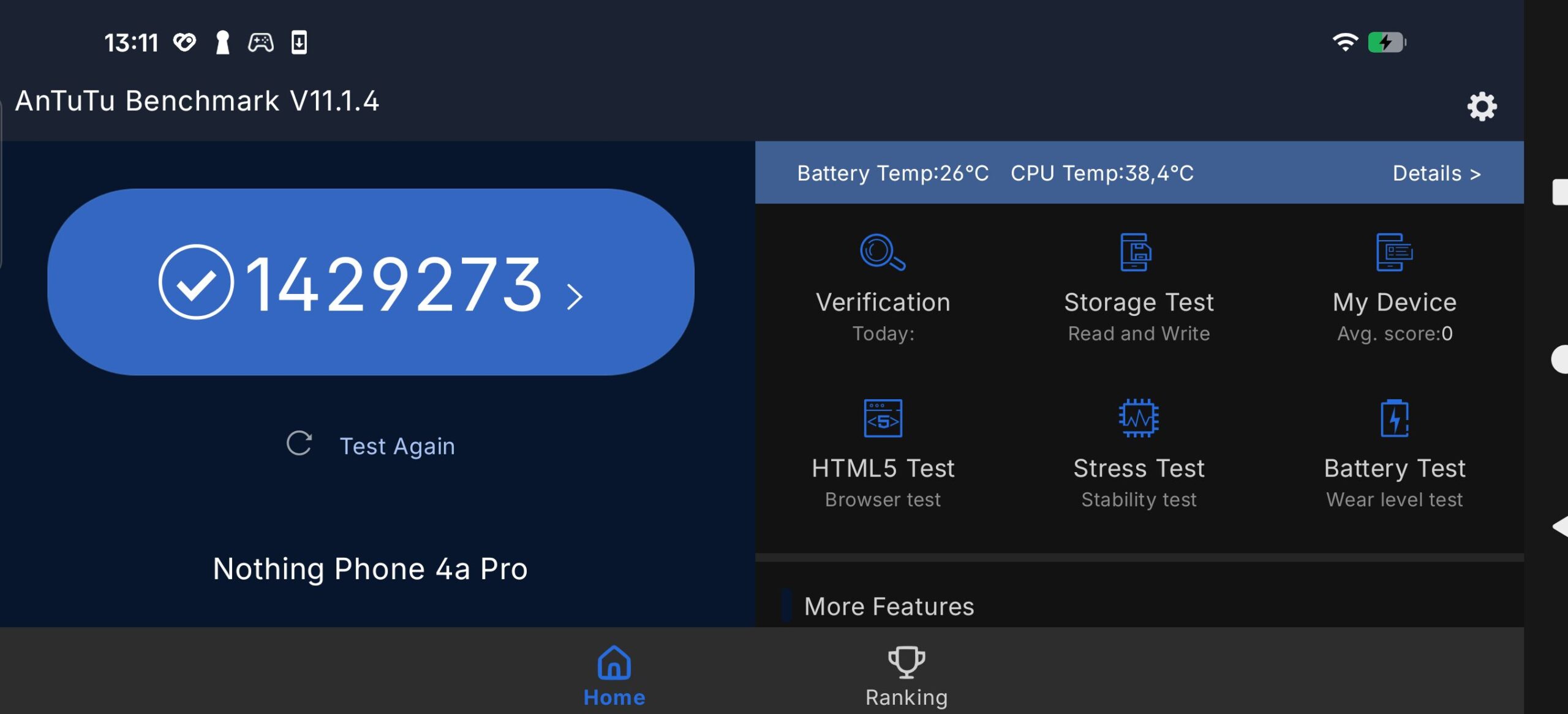Open the Verification magnifier icon
Image resolution: width=1568 pixels, height=714 pixels.
coord(883,252)
